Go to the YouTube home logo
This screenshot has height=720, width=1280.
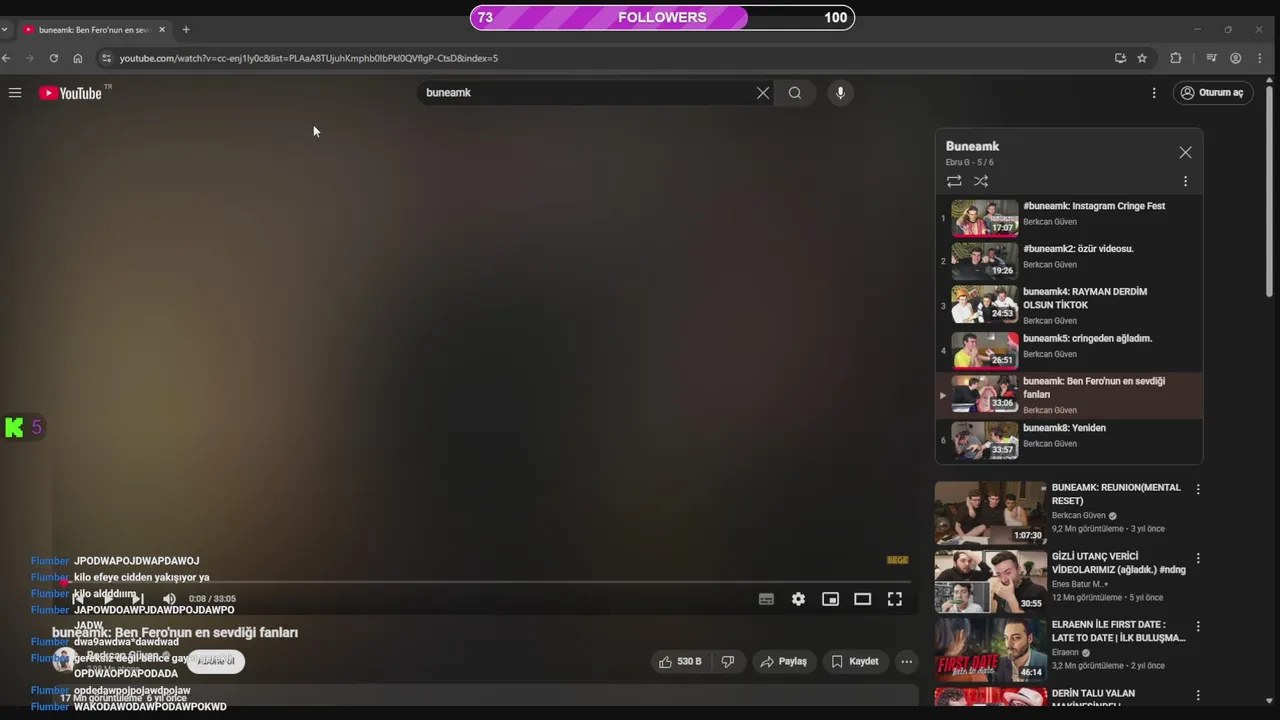71,93
